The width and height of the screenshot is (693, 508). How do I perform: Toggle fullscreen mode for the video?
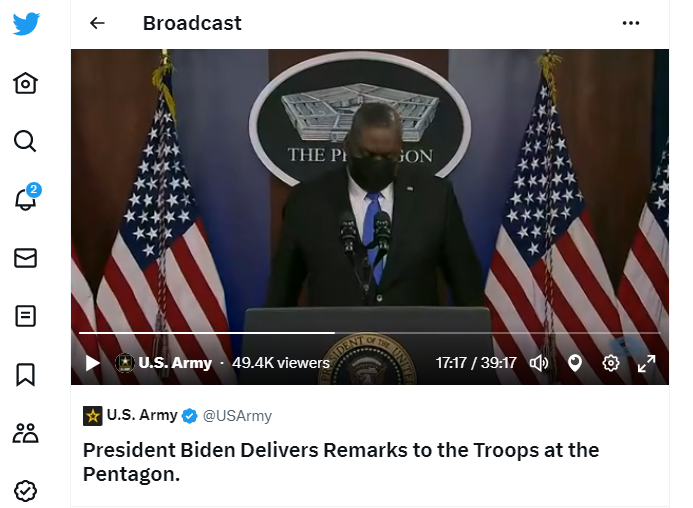pyautogui.click(x=646, y=363)
